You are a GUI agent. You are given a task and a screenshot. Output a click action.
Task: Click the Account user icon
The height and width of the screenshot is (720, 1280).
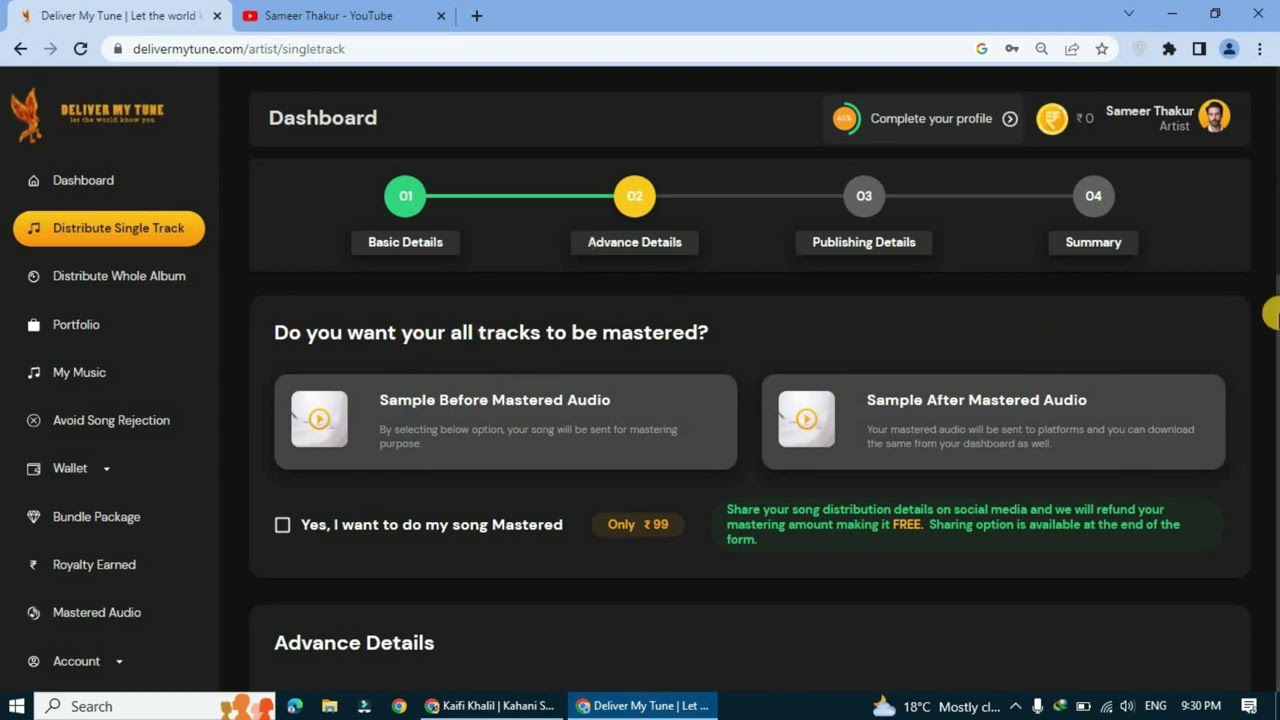pos(33,662)
